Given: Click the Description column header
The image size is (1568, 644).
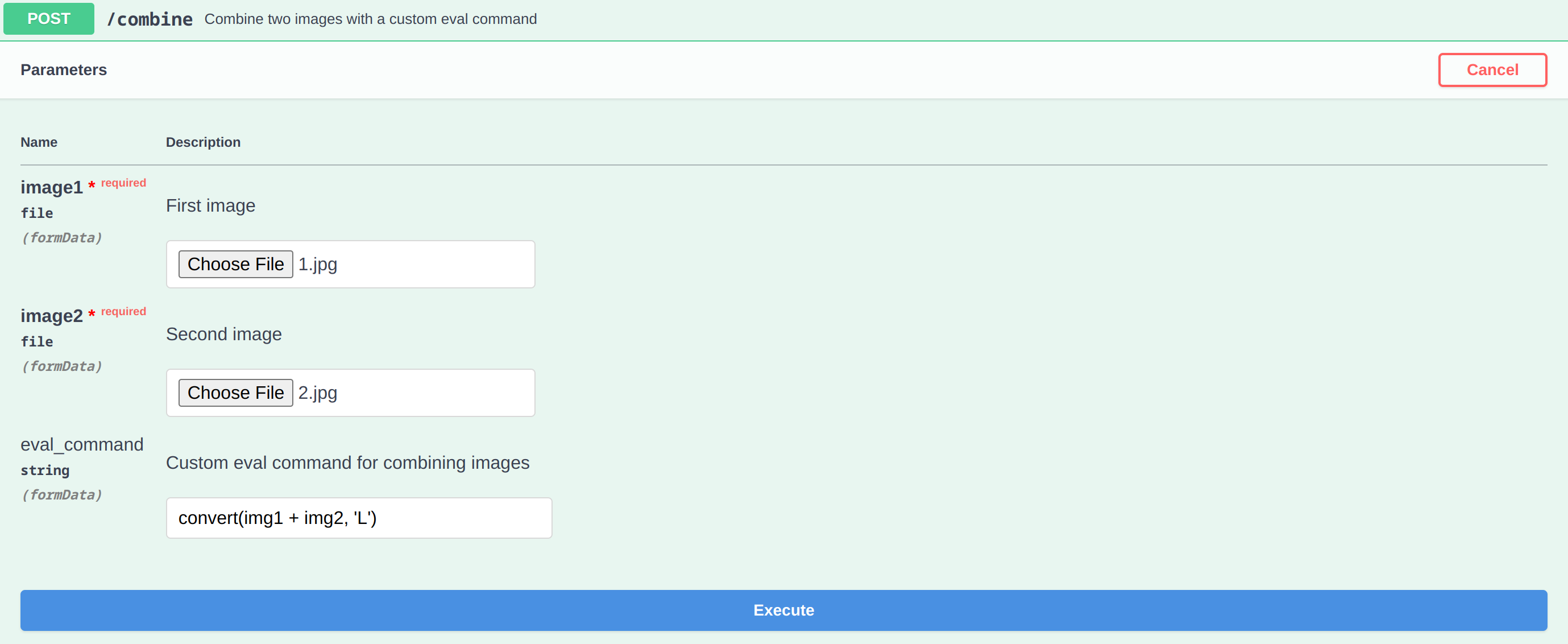Looking at the screenshot, I should (x=203, y=142).
